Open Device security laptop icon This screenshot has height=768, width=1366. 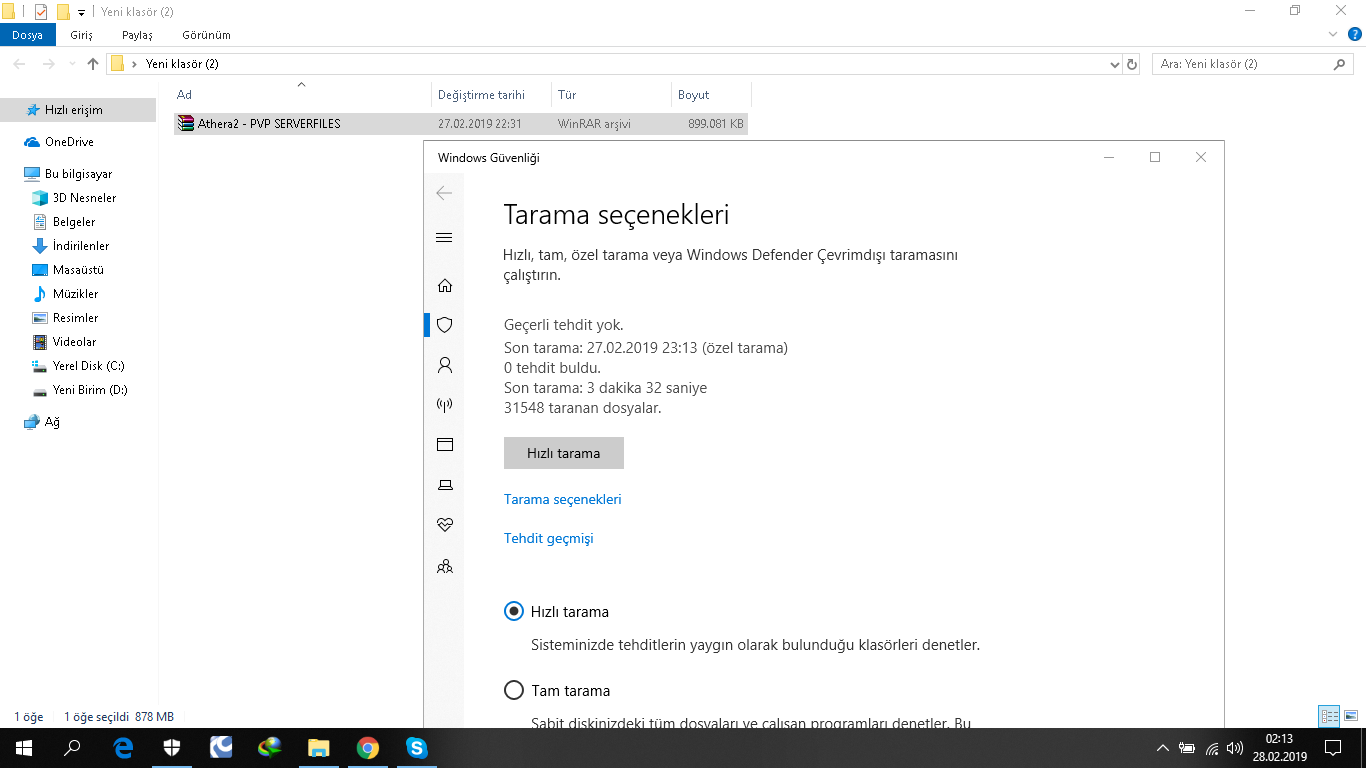pyautogui.click(x=445, y=485)
